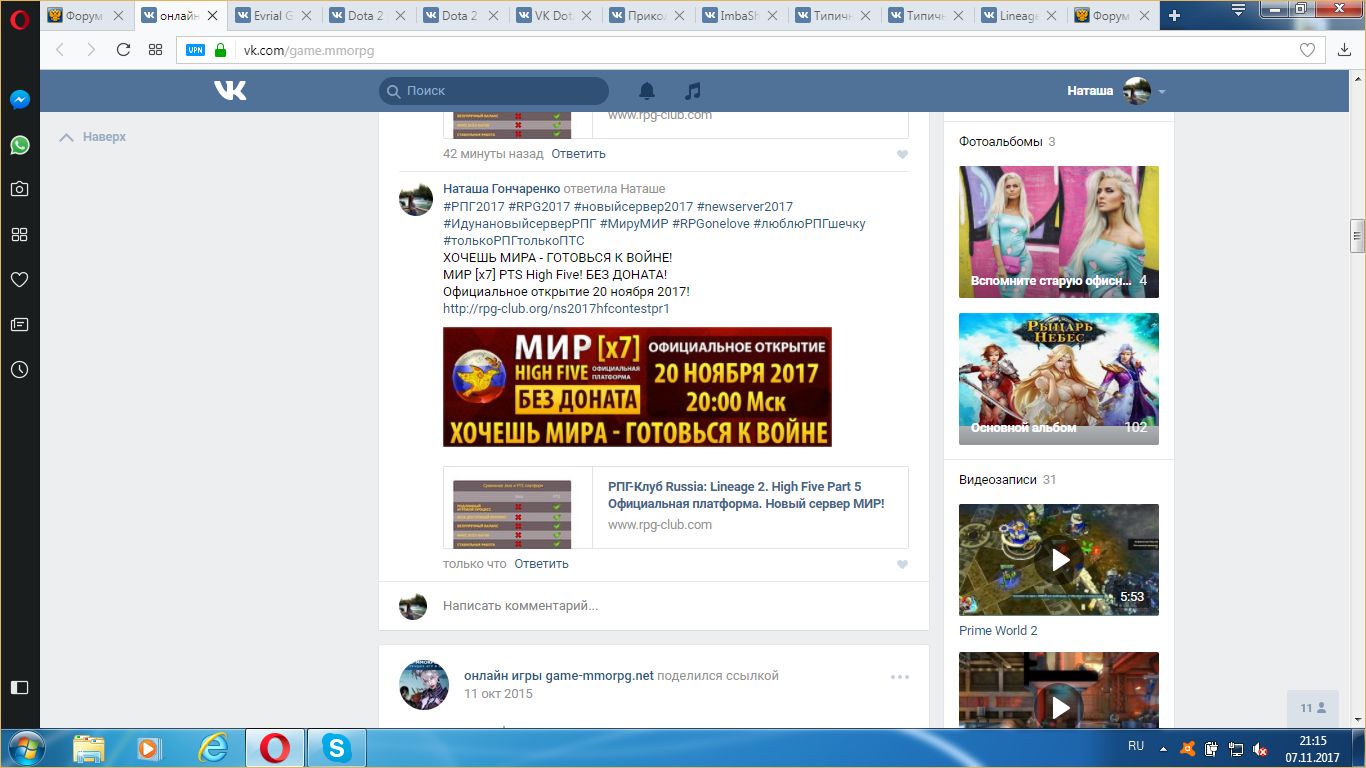The image size is (1366, 768).
Task: Open the friends online chat counter 11
Action: click(x=1313, y=708)
